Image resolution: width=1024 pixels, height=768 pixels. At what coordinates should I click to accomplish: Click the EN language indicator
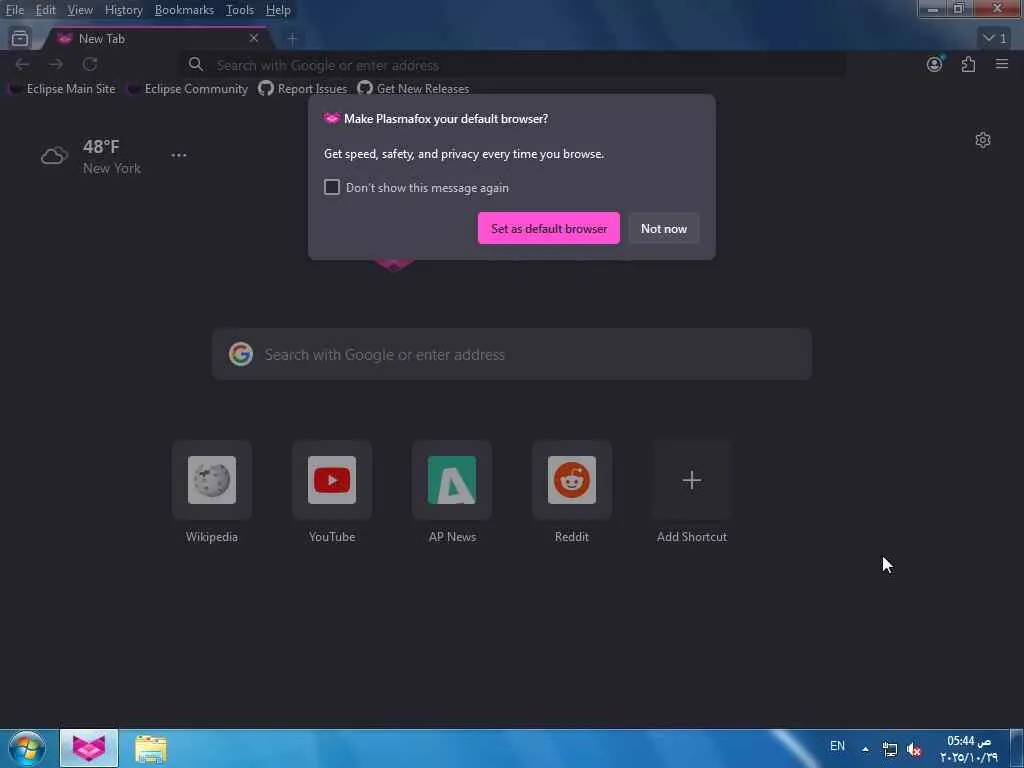837,746
